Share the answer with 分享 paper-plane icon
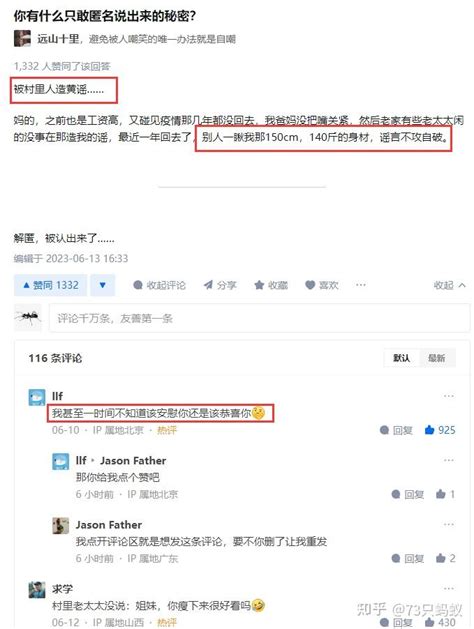The width and height of the screenshot is (474, 629). click(220, 285)
